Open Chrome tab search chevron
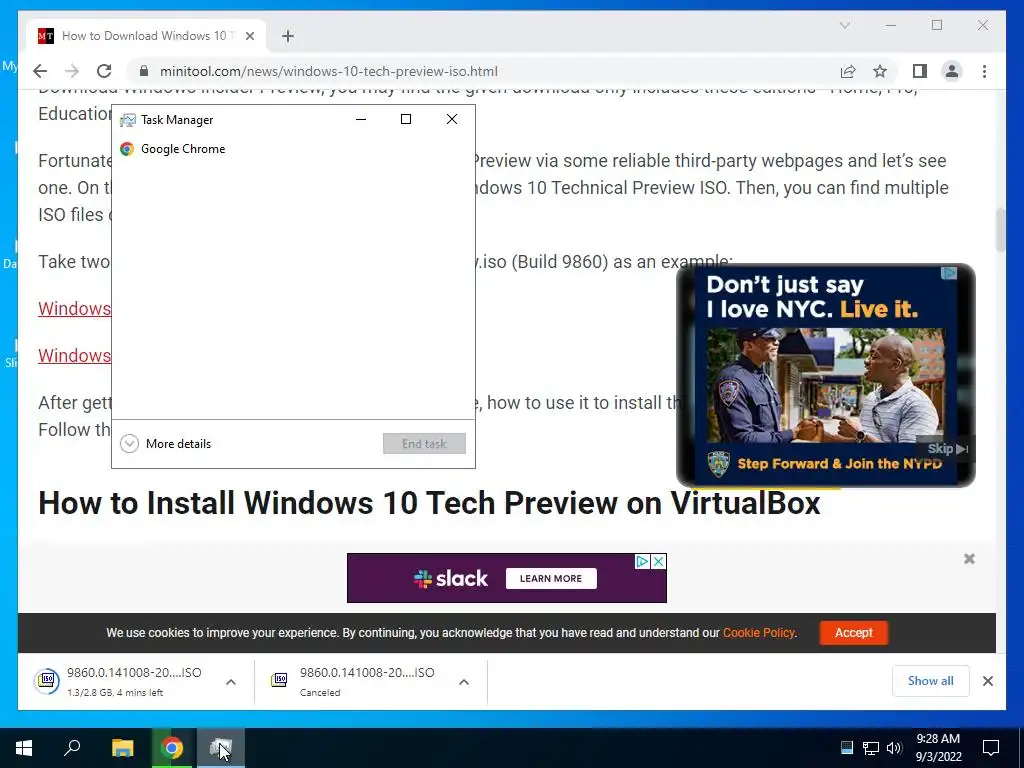 pyautogui.click(x=844, y=25)
